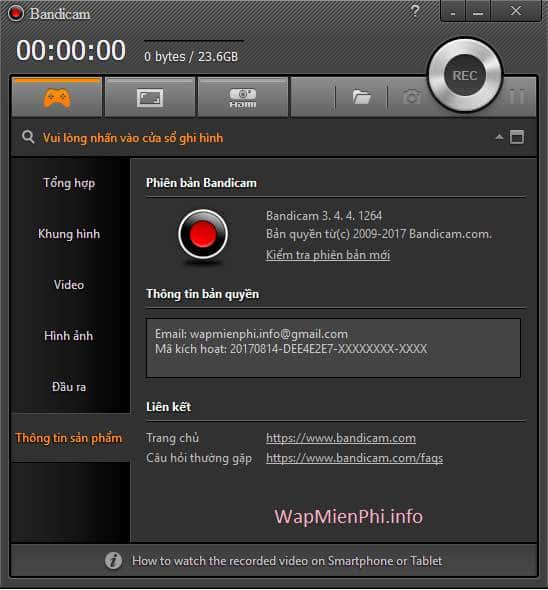Switch to the Video tab

(x=69, y=285)
